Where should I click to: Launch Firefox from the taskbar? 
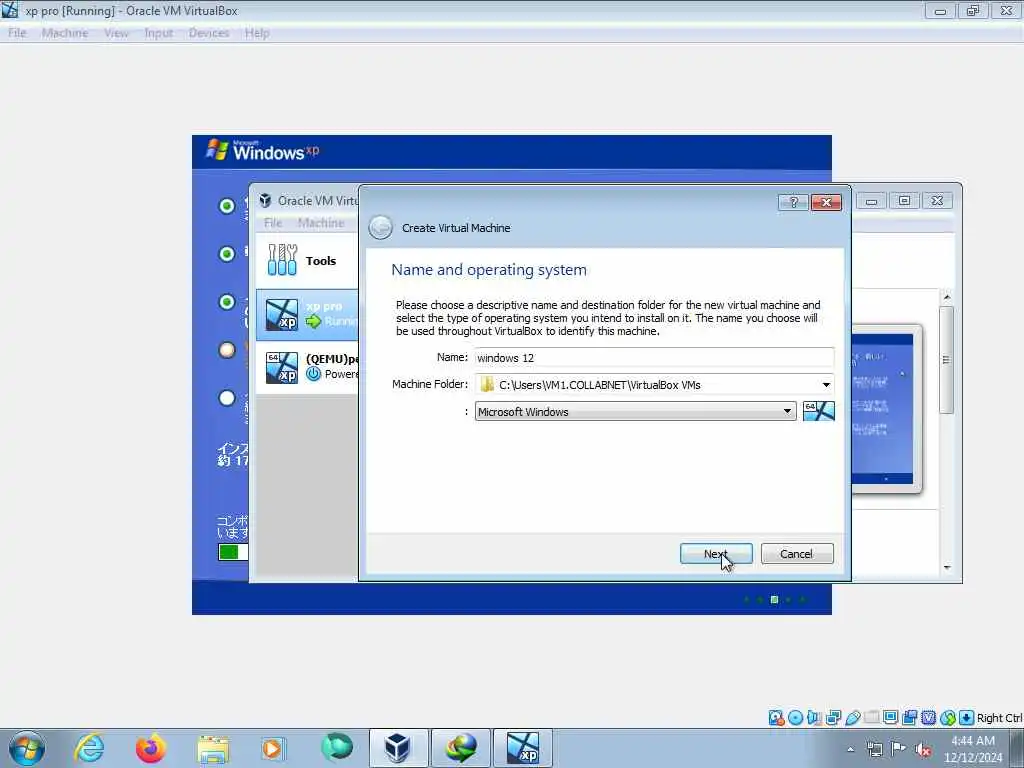[x=151, y=748]
